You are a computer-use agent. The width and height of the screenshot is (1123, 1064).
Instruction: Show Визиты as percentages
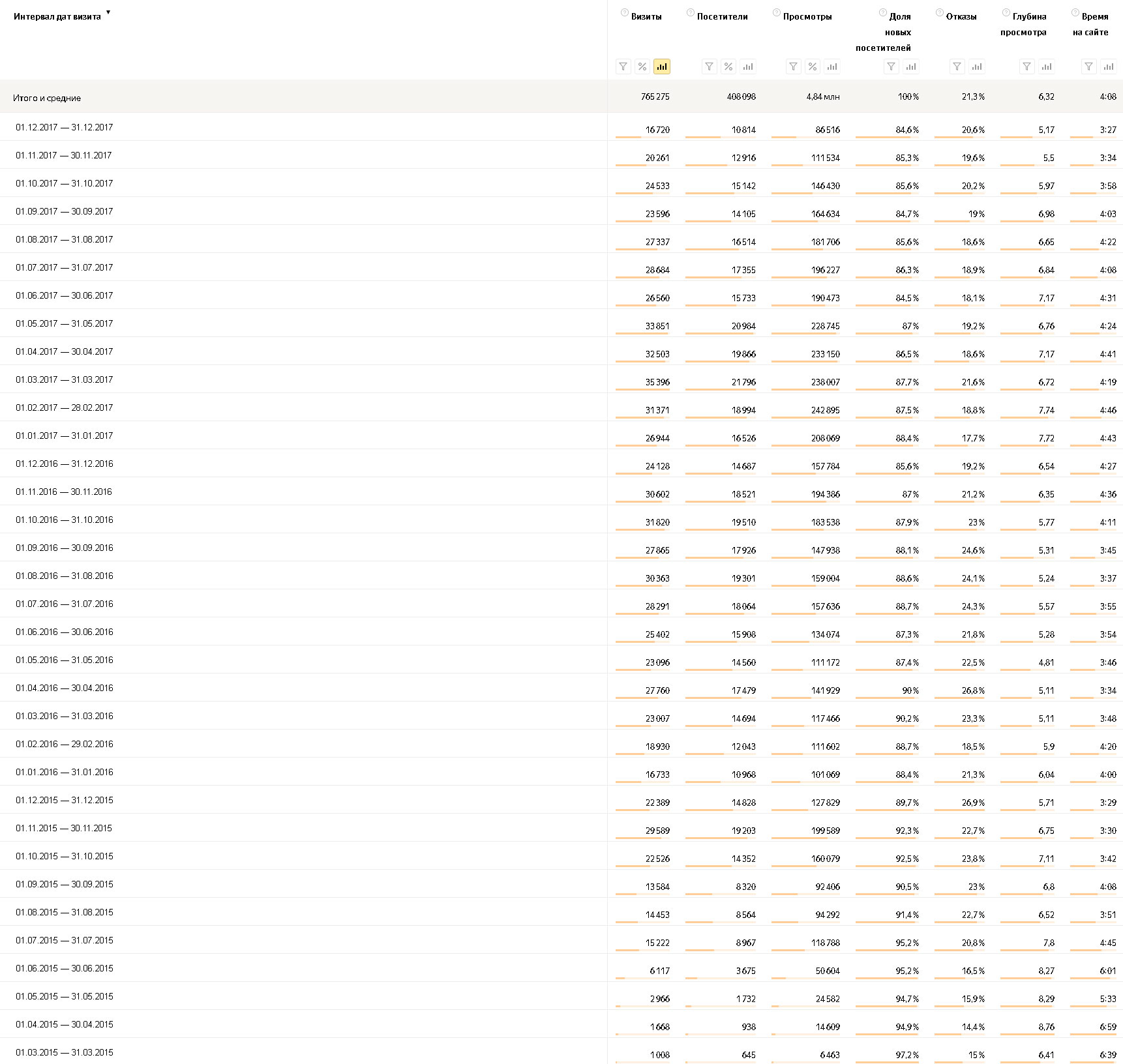coord(642,66)
